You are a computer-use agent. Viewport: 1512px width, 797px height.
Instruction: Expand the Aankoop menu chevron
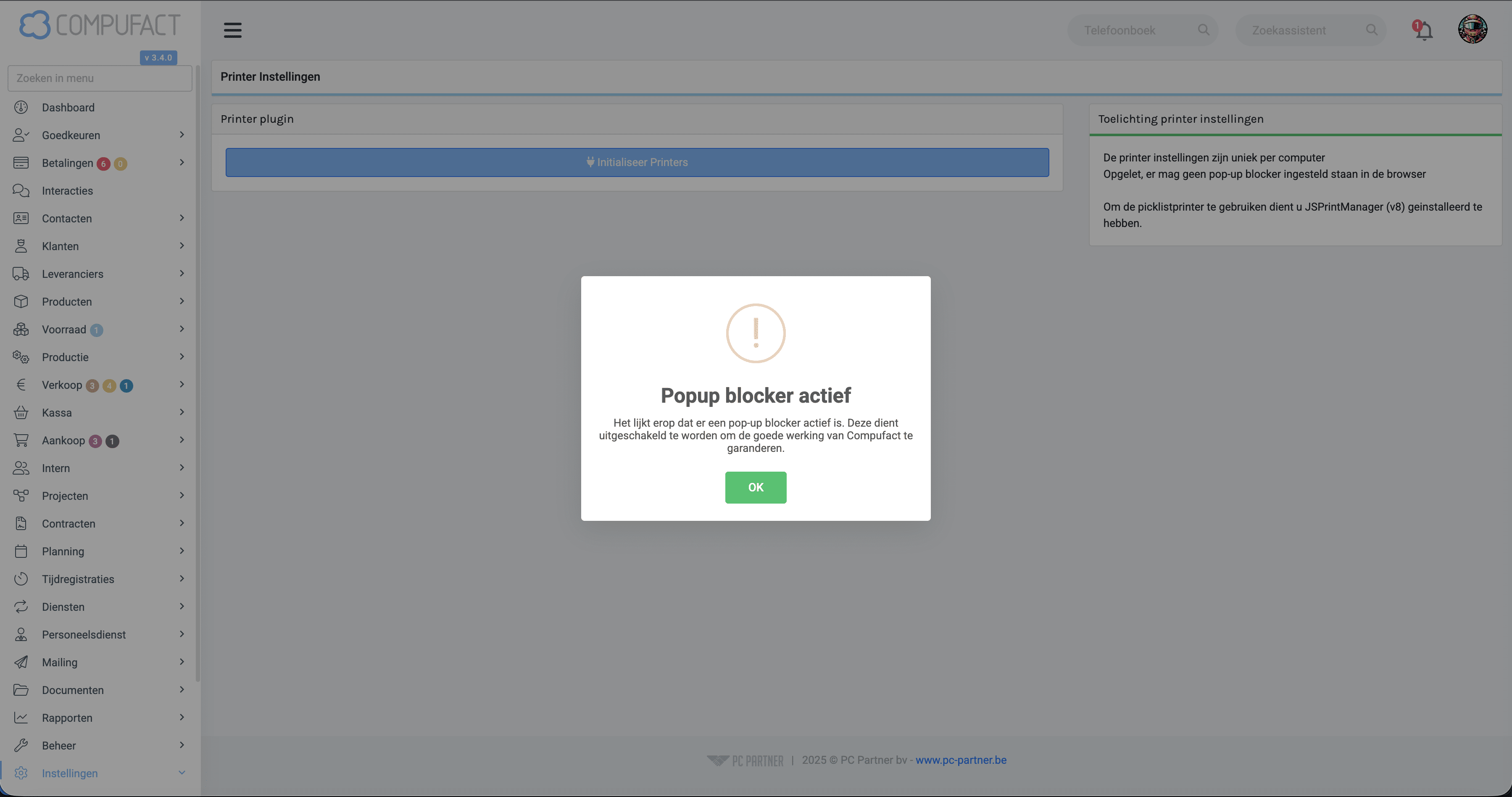[182, 440]
